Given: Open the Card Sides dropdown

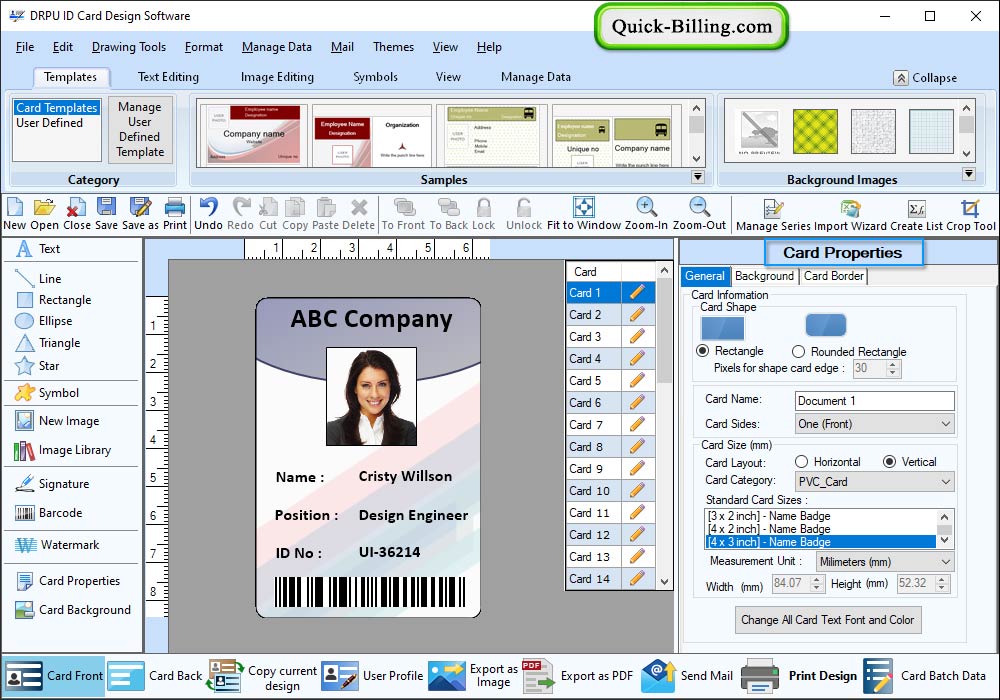Looking at the screenshot, I should point(874,424).
